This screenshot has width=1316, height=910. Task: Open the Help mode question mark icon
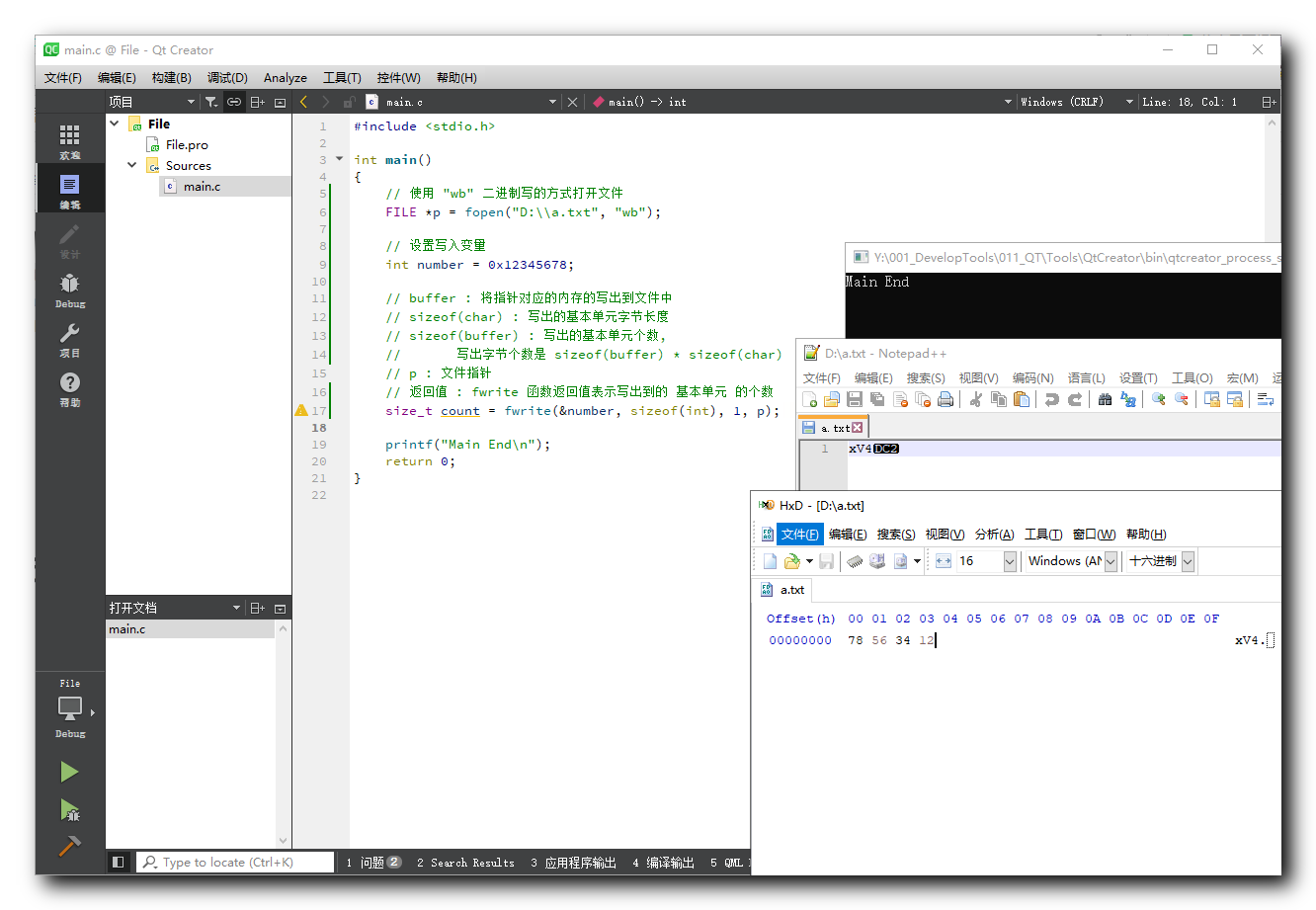[69, 388]
